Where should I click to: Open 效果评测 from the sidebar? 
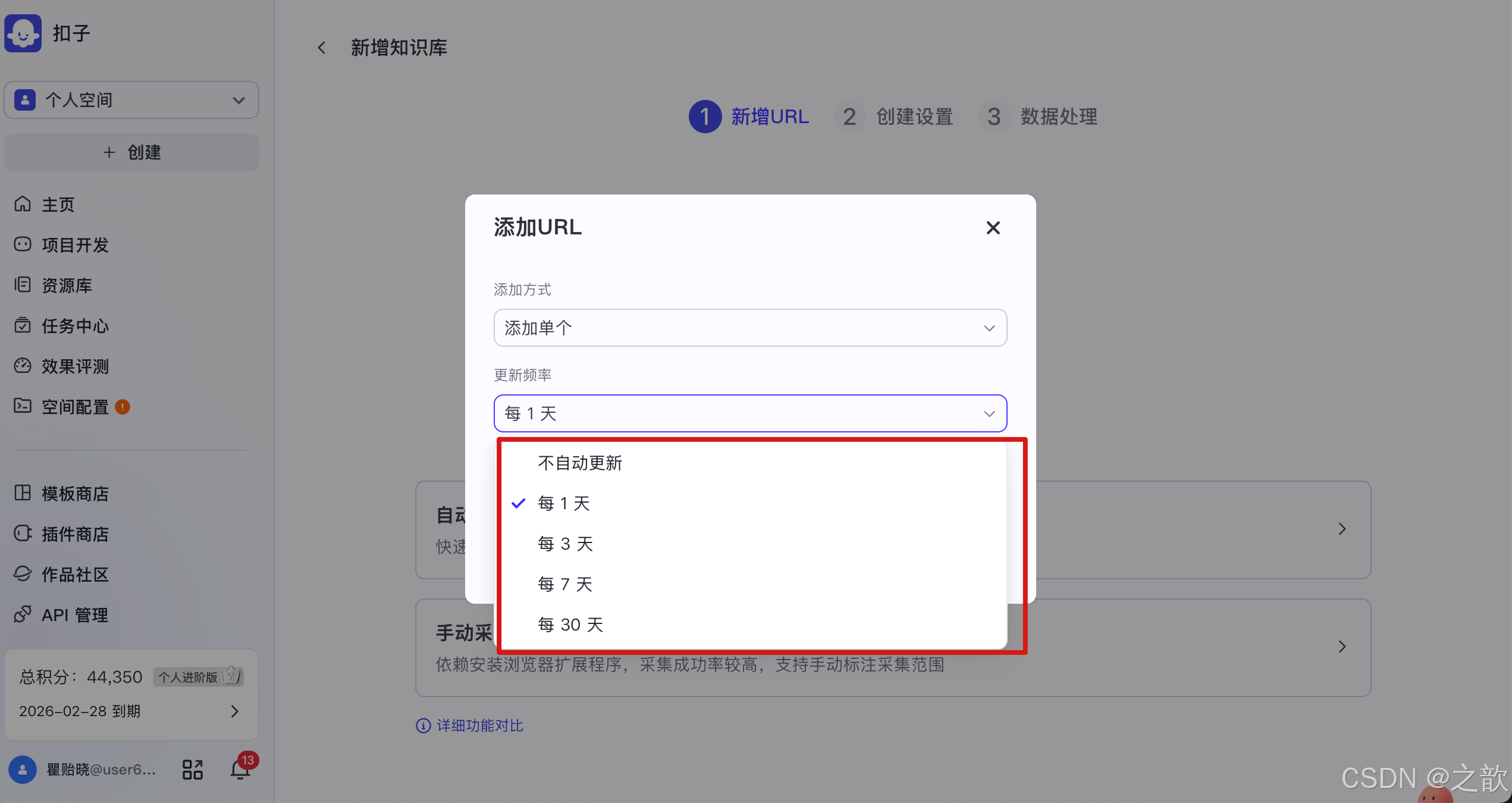[74, 366]
